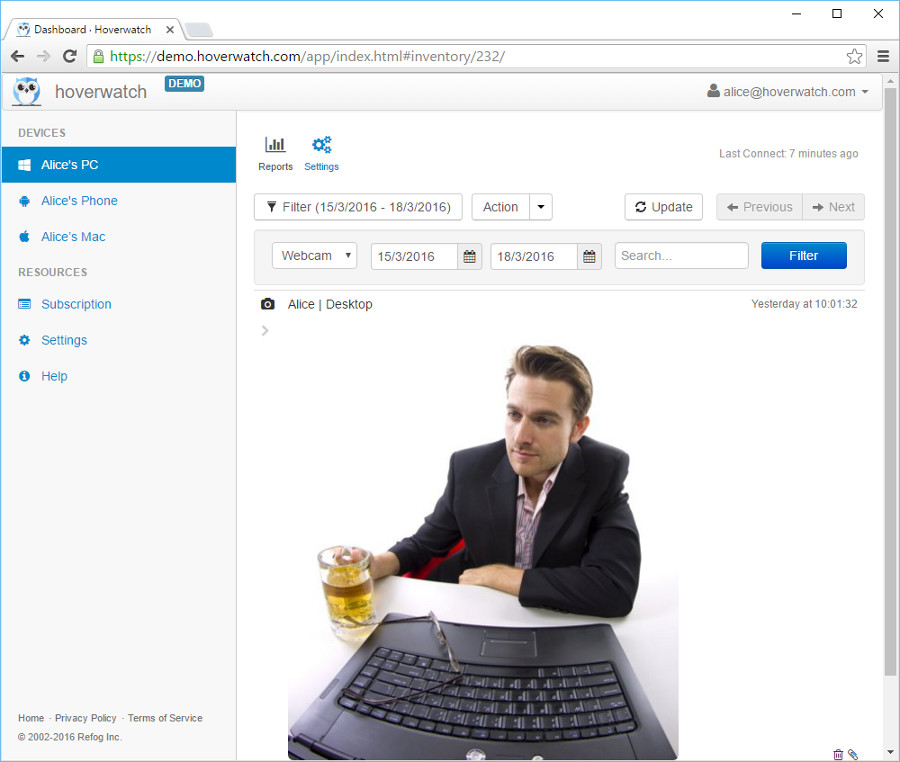Open alice@hoverwatch.com account menu
The image size is (900, 762).
(788, 92)
